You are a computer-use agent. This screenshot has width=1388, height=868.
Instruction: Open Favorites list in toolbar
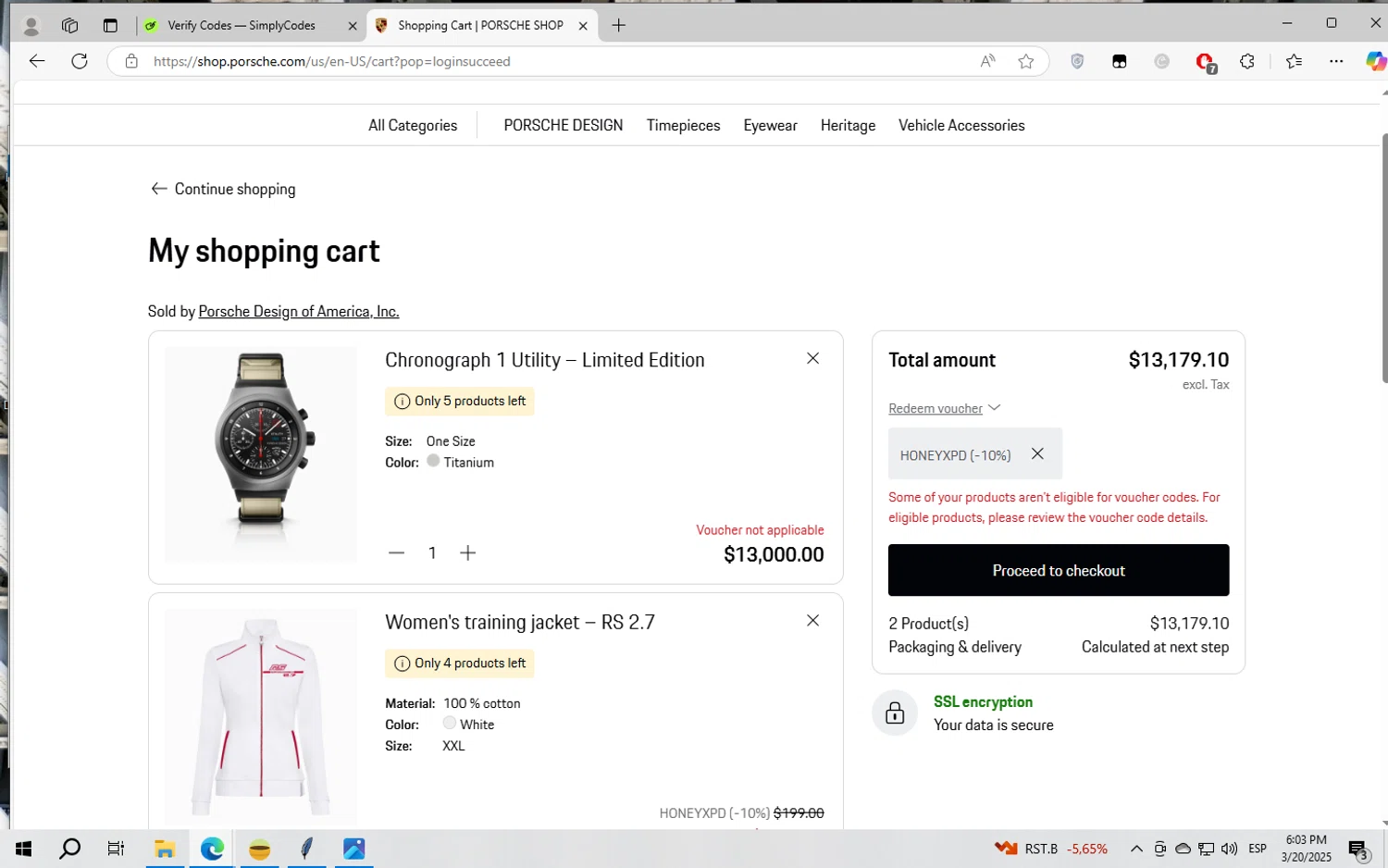(x=1294, y=61)
